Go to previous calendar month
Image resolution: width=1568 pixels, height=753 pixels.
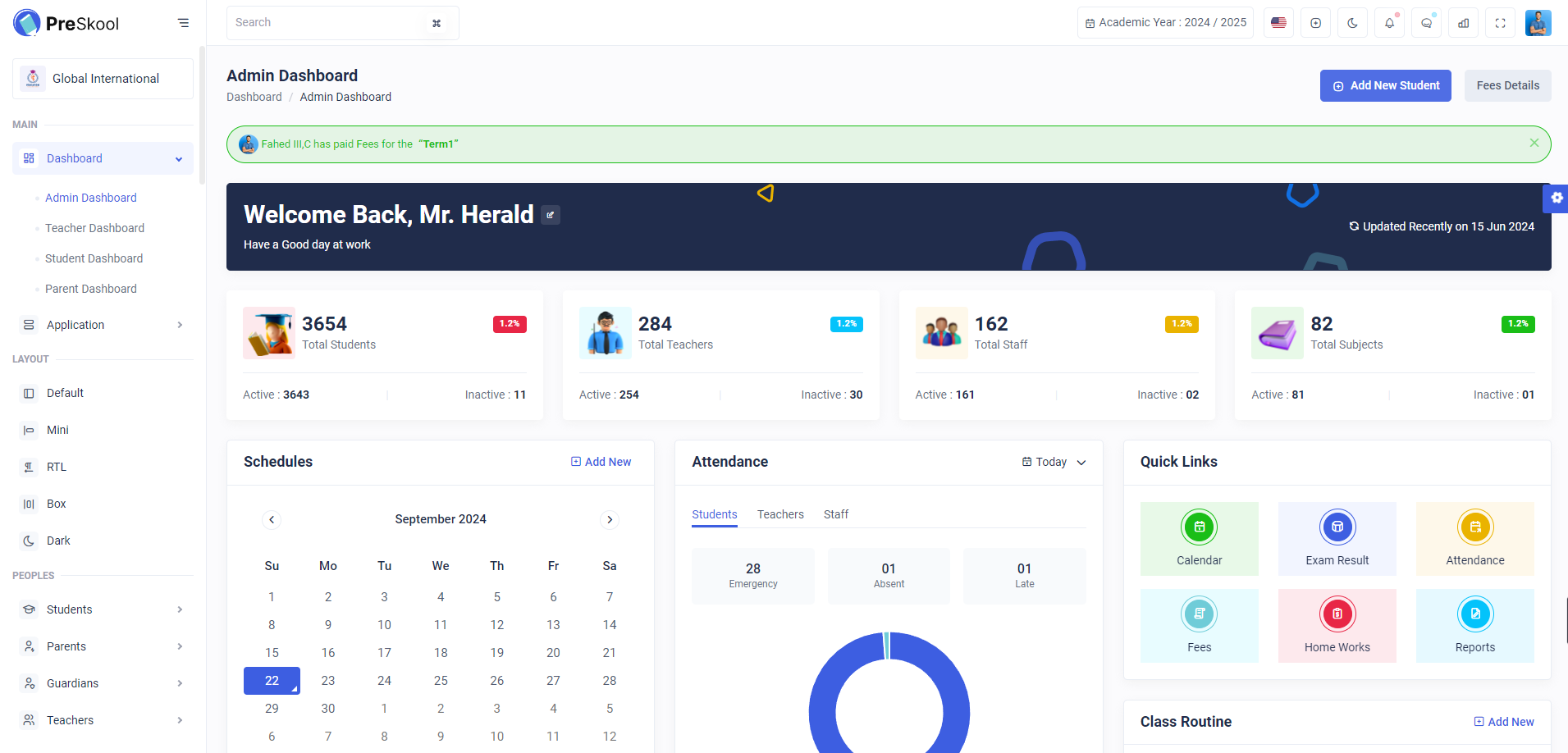272,519
